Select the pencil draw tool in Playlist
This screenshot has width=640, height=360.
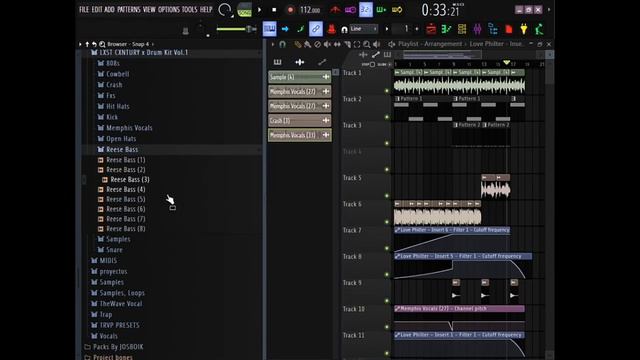pos(298,44)
